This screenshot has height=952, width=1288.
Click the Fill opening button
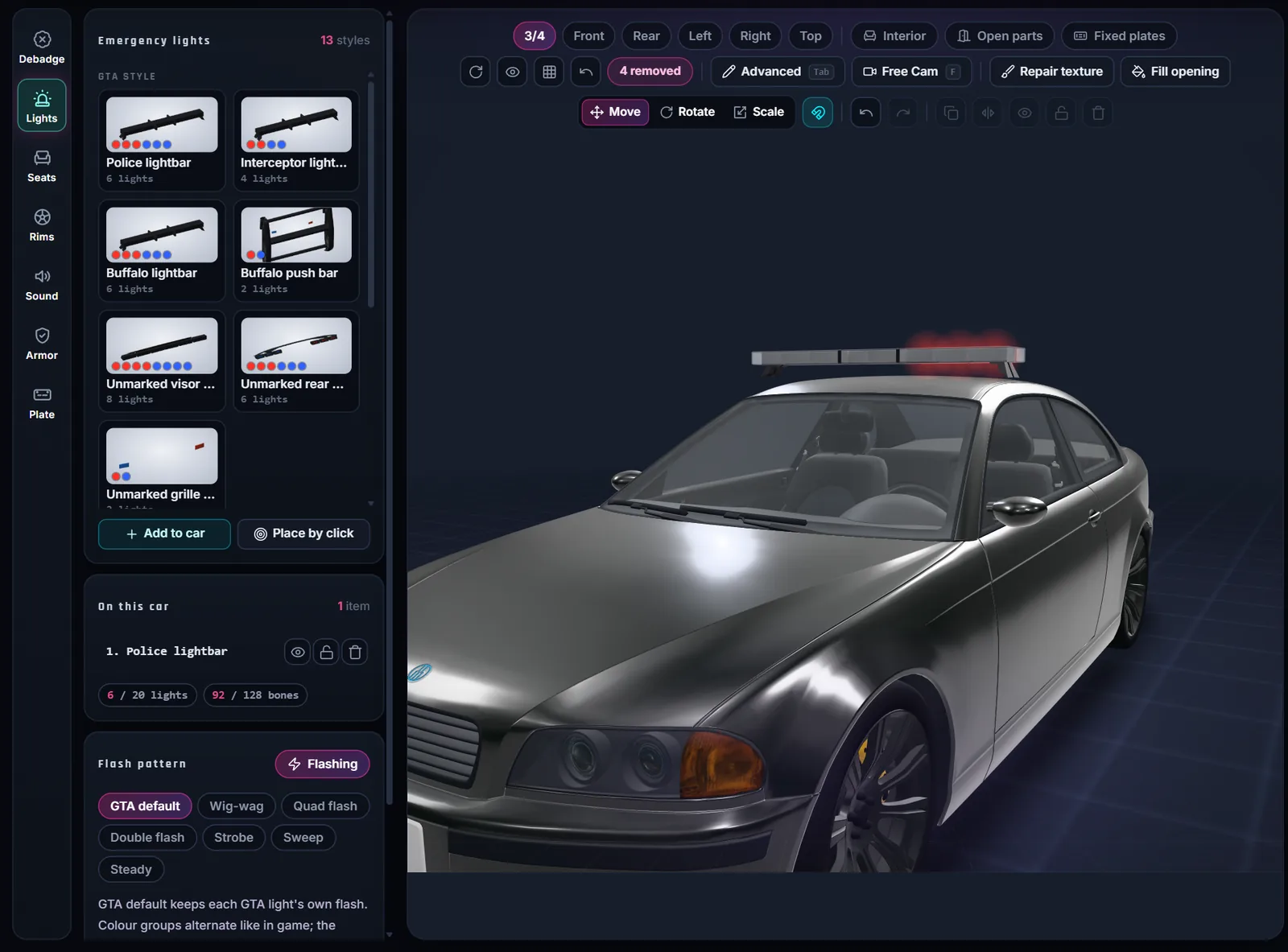(1175, 72)
